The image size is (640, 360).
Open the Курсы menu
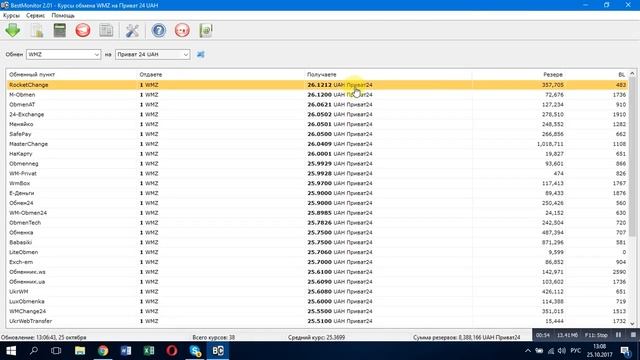point(11,16)
